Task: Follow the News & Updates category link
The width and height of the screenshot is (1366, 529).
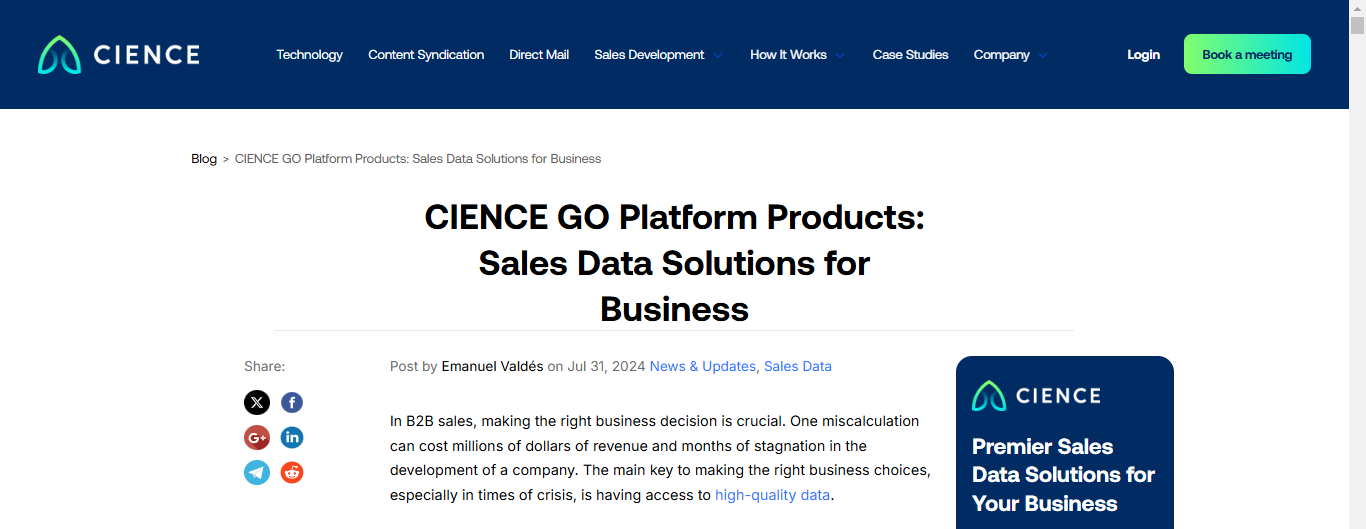Action: coord(702,366)
